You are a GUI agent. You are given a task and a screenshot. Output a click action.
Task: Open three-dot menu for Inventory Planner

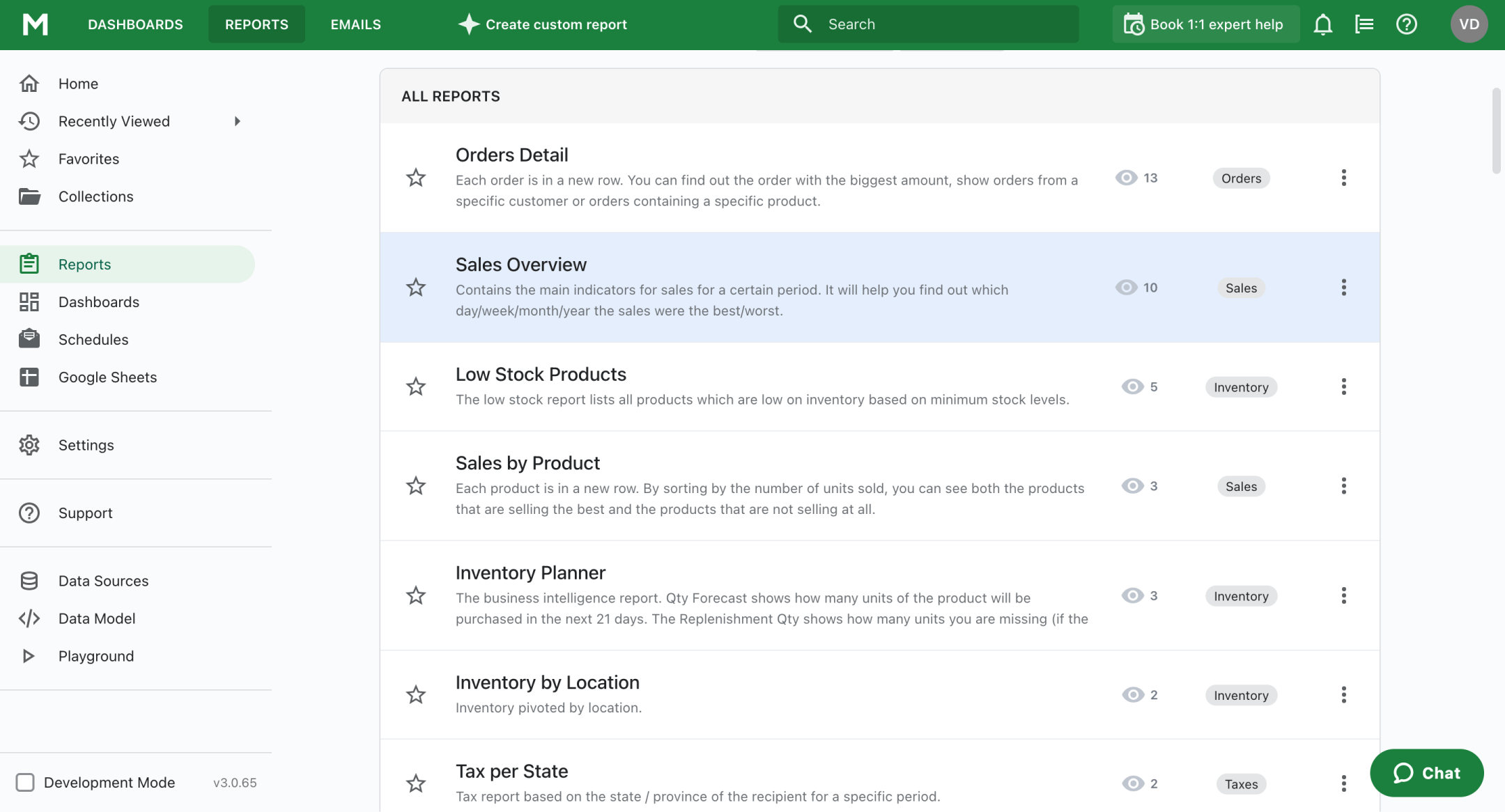[x=1343, y=595]
